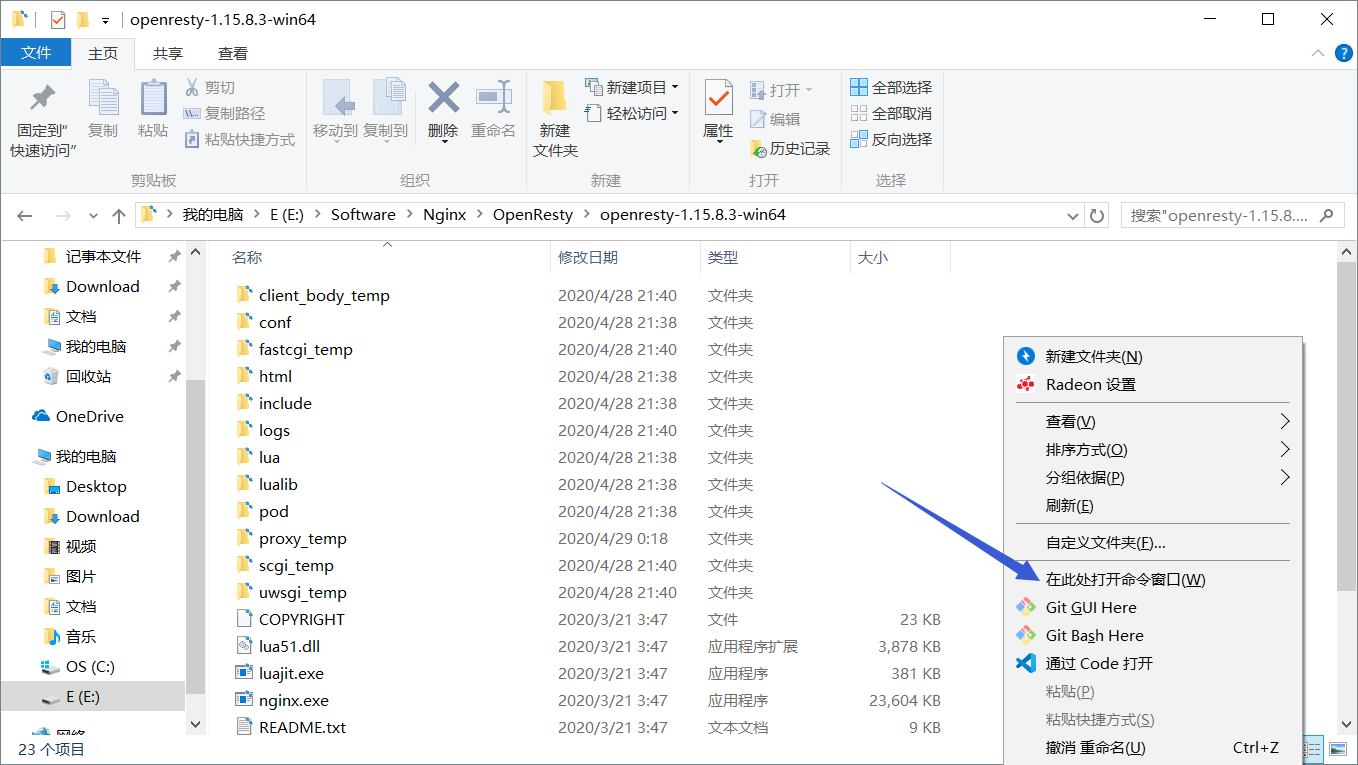This screenshot has height=765, width=1358.
Task: Switch to the View ribbon tab
Action: click(x=233, y=54)
